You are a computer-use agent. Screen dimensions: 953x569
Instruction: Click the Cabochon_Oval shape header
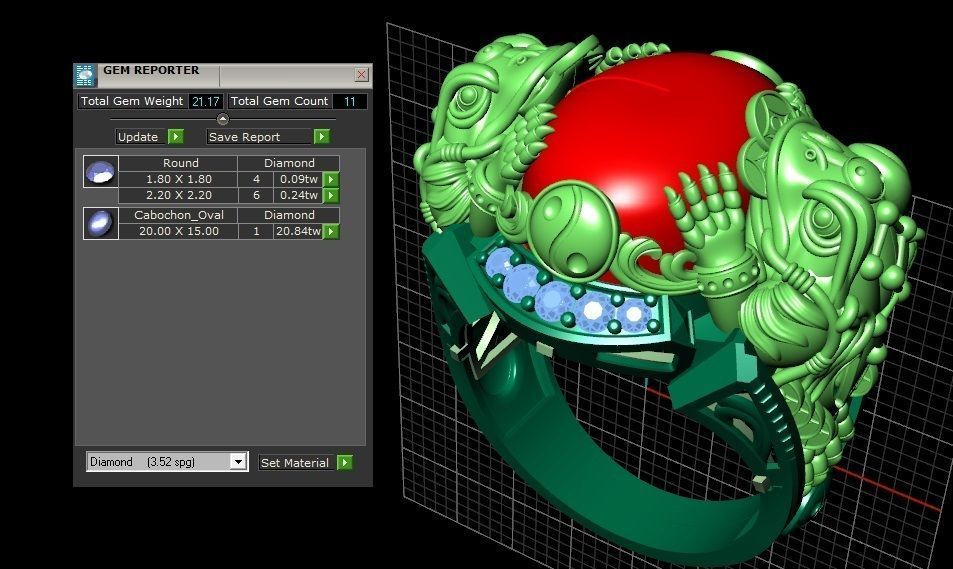pos(179,215)
